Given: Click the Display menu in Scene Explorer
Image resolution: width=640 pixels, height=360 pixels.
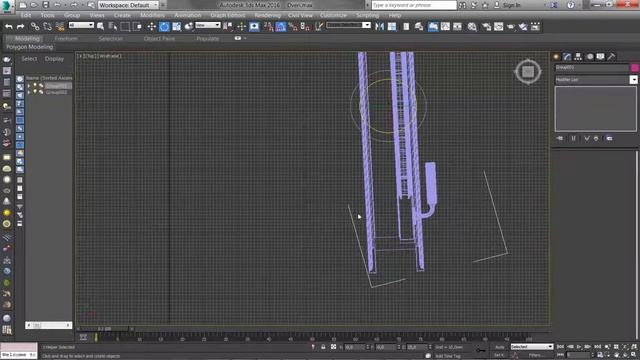Looking at the screenshot, I should (54, 59).
